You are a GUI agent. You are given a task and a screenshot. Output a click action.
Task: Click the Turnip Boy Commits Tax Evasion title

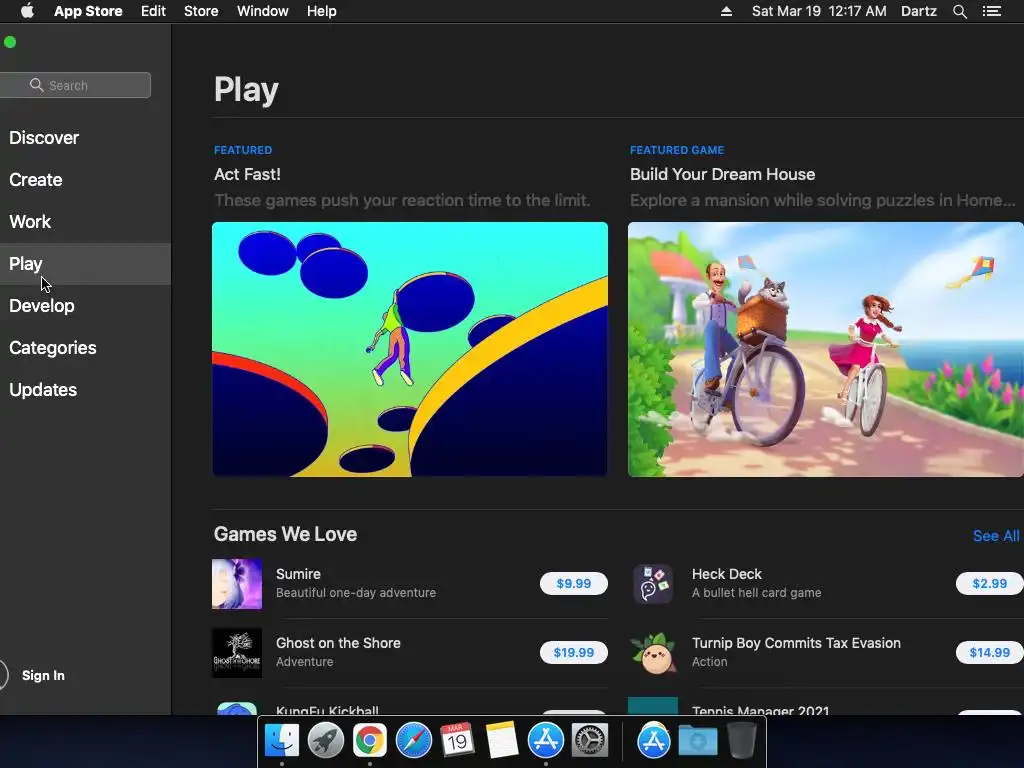(x=796, y=643)
